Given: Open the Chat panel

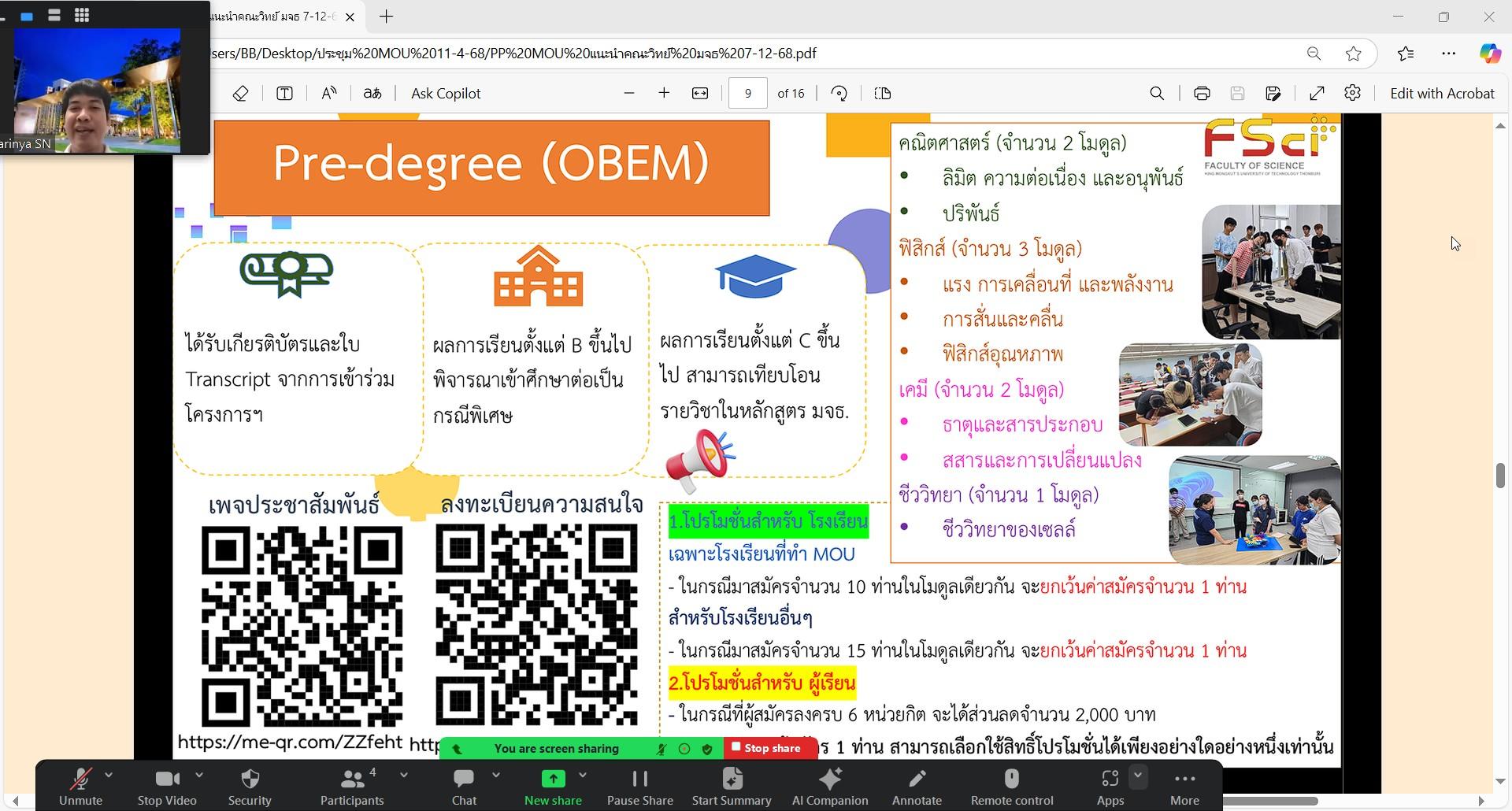Looking at the screenshot, I should click(x=464, y=787).
